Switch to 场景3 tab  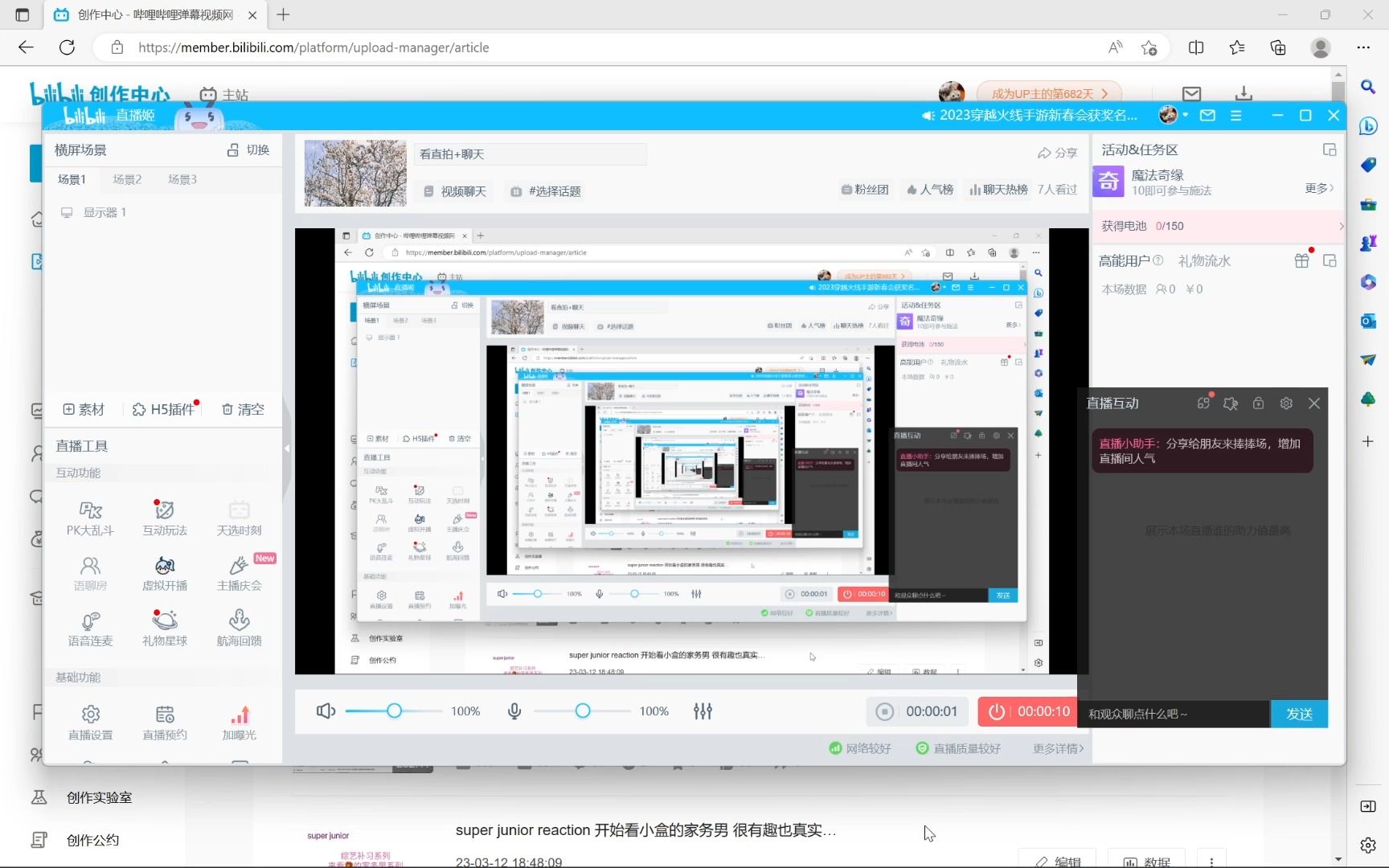(x=182, y=179)
